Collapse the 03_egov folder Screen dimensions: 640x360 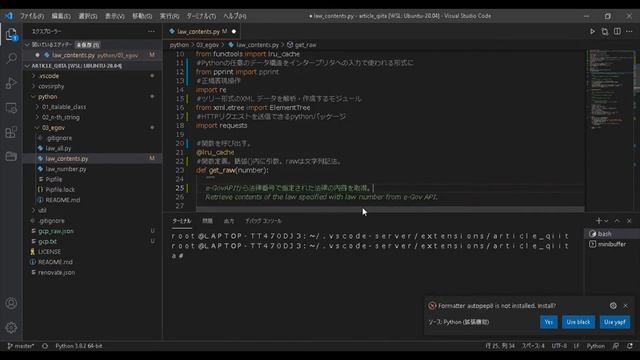[53, 128]
